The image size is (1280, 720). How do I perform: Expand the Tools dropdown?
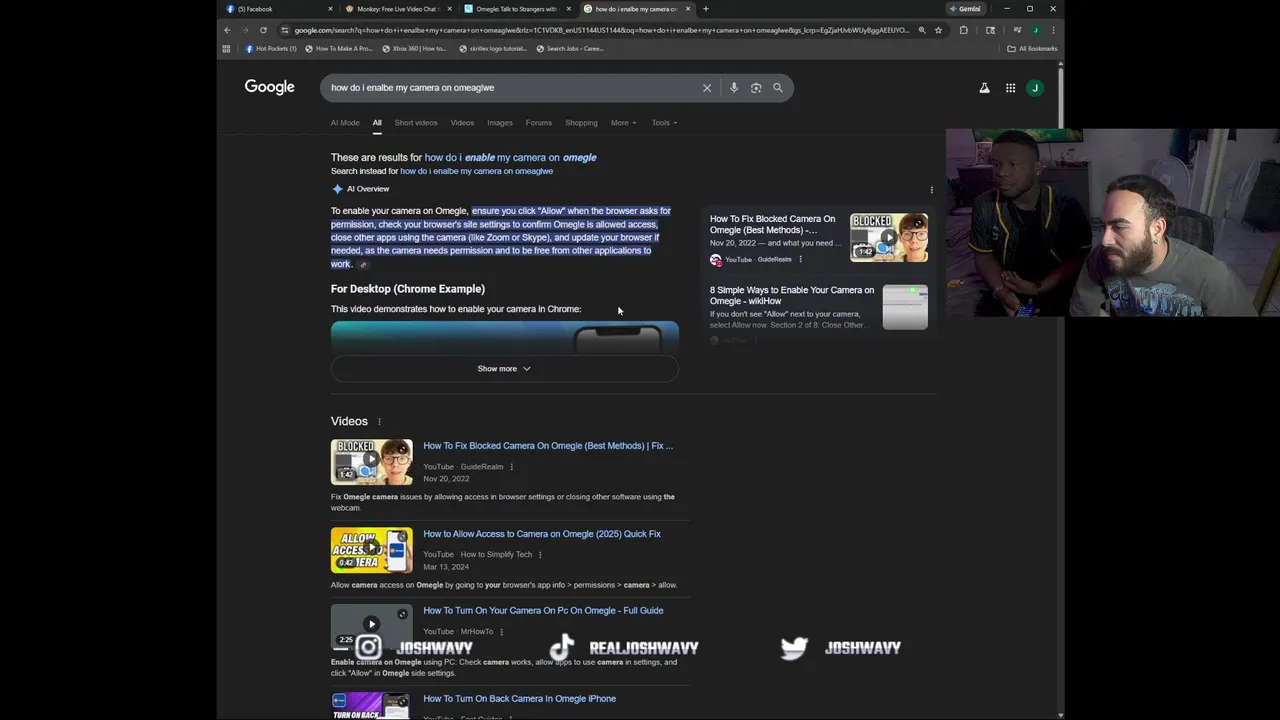point(665,123)
